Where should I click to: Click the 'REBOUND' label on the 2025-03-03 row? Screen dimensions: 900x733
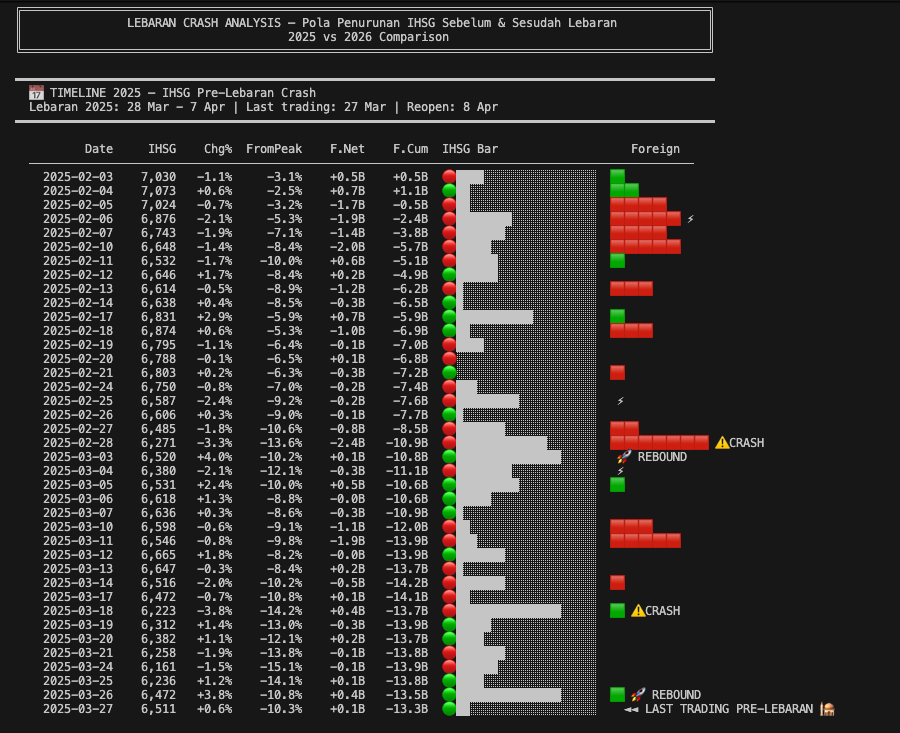662,457
